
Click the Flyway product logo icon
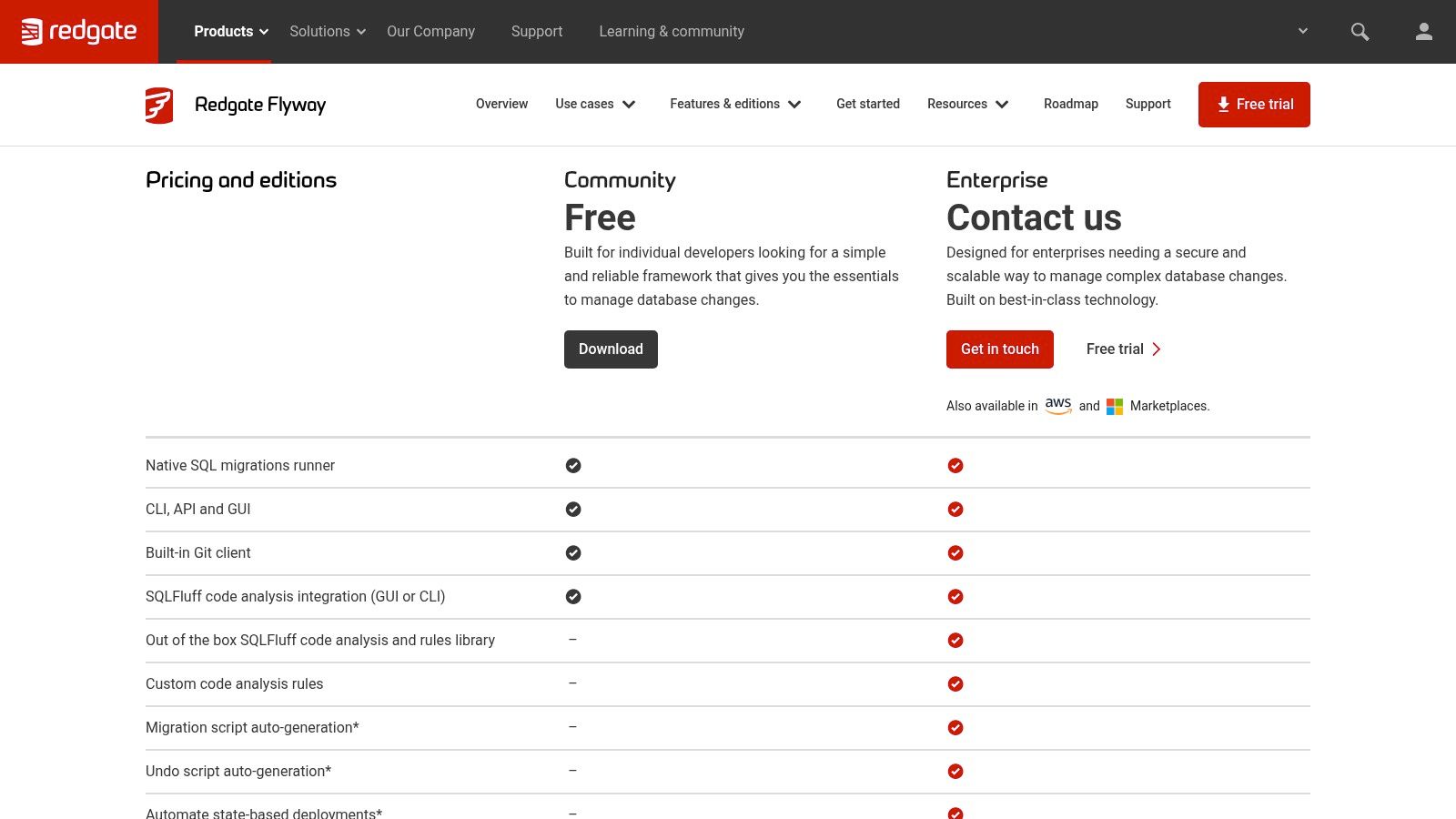[159, 105]
